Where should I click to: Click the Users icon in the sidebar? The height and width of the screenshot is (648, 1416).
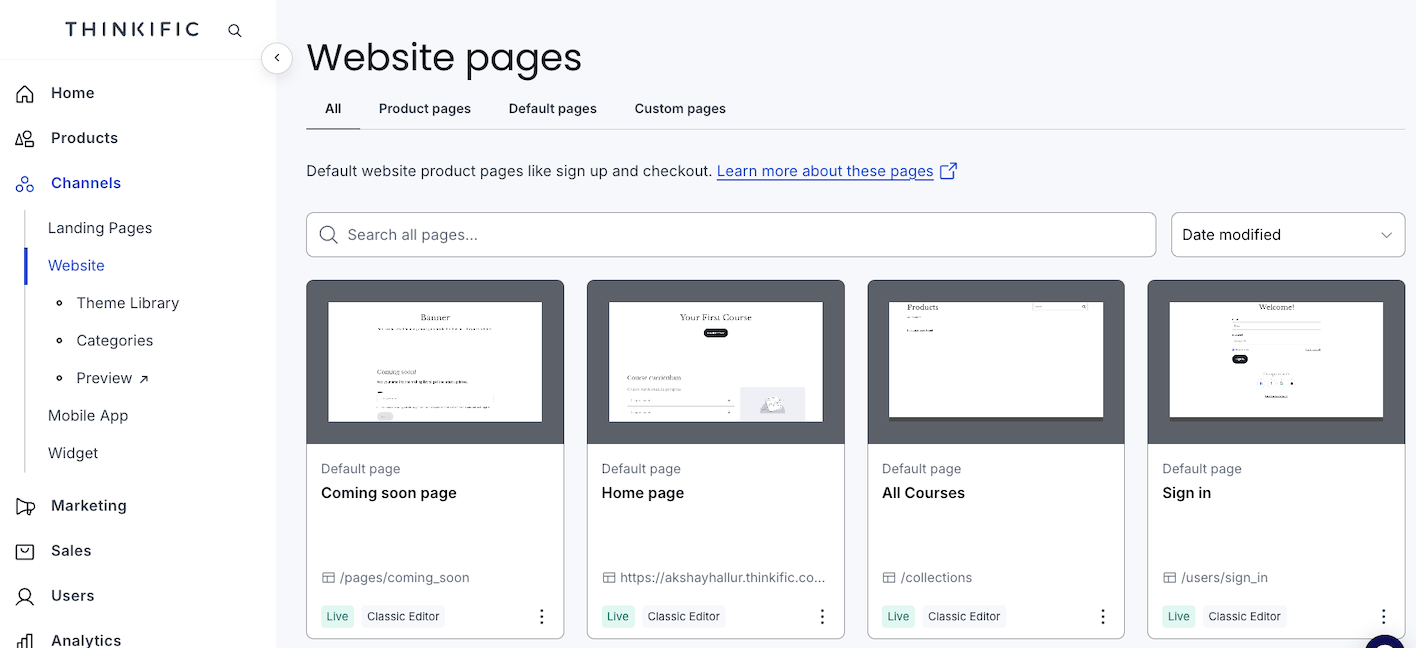[25, 595]
